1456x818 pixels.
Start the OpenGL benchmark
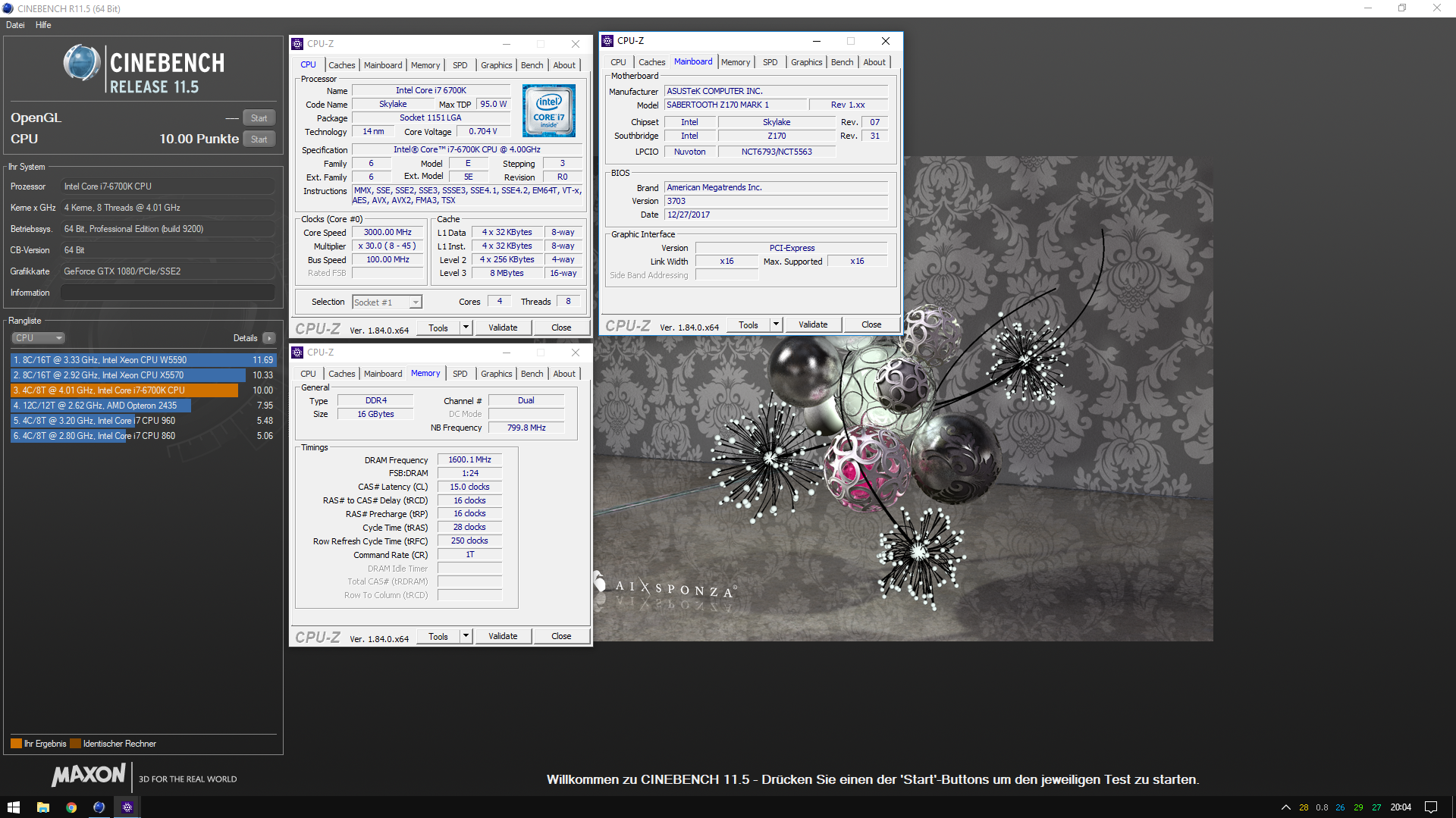tap(259, 118)
